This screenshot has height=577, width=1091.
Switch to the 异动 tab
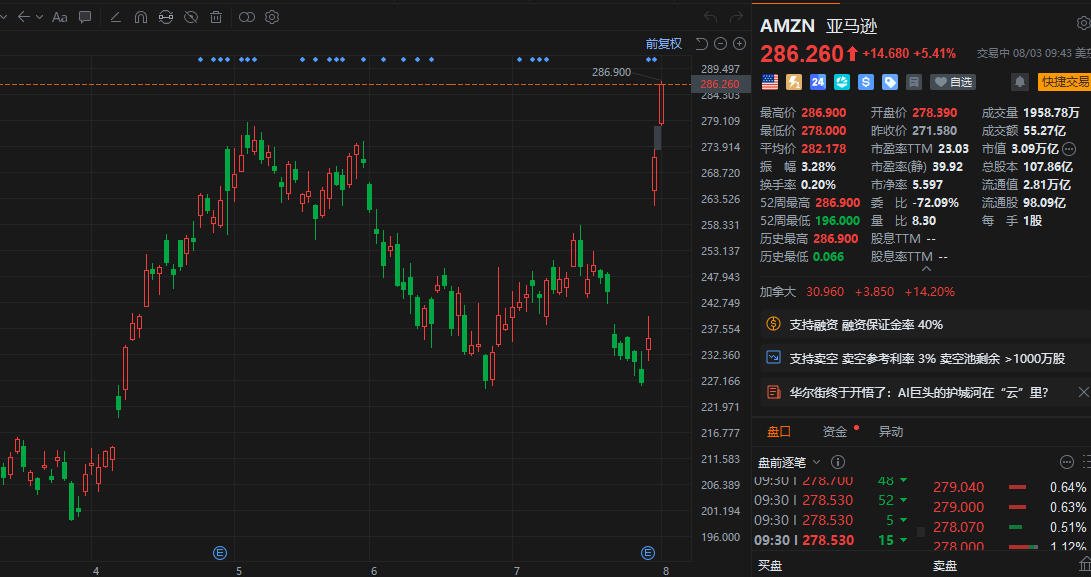pyautogui.click(x=891, y=432)
